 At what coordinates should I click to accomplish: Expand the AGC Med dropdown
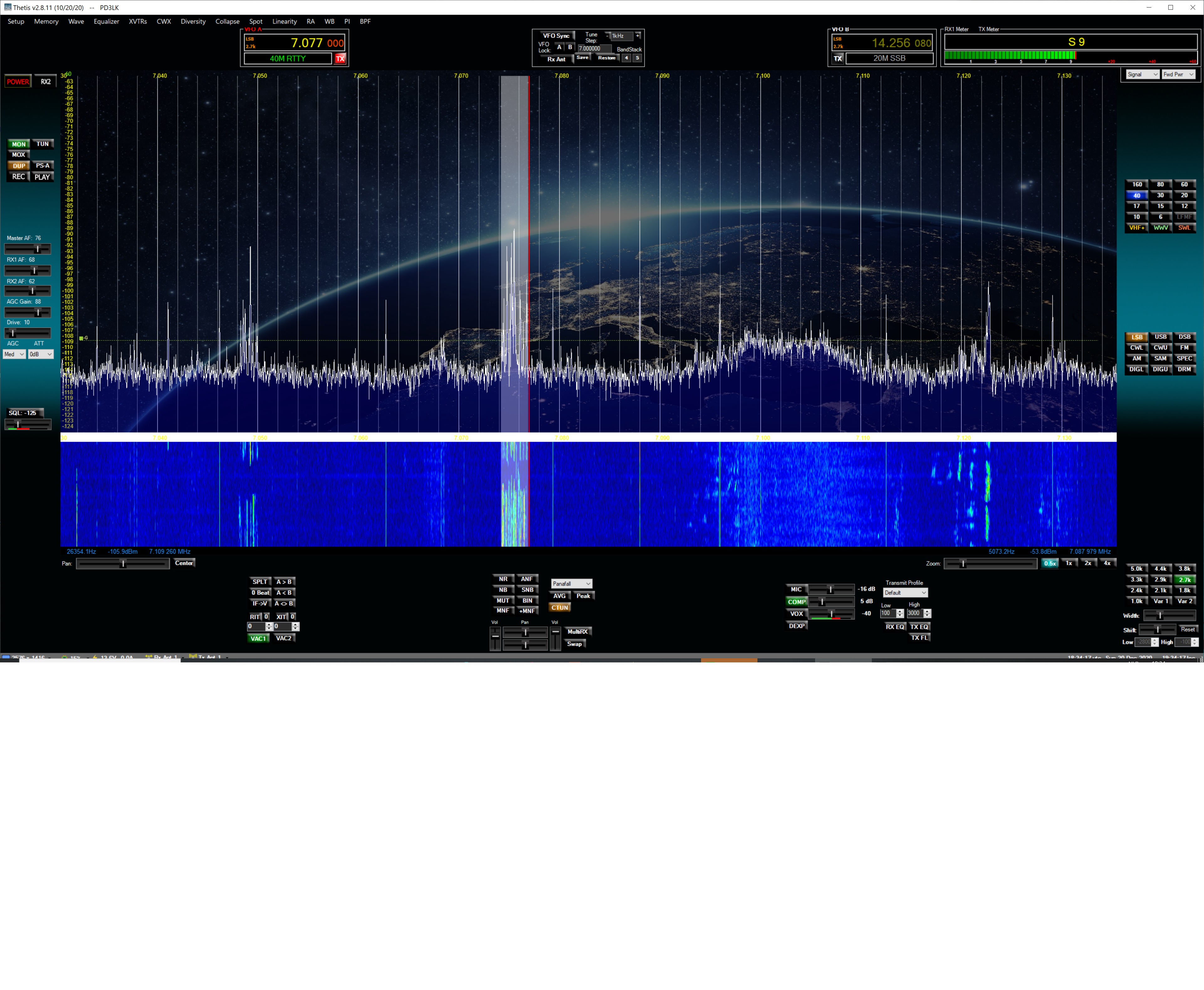point(14,355)
